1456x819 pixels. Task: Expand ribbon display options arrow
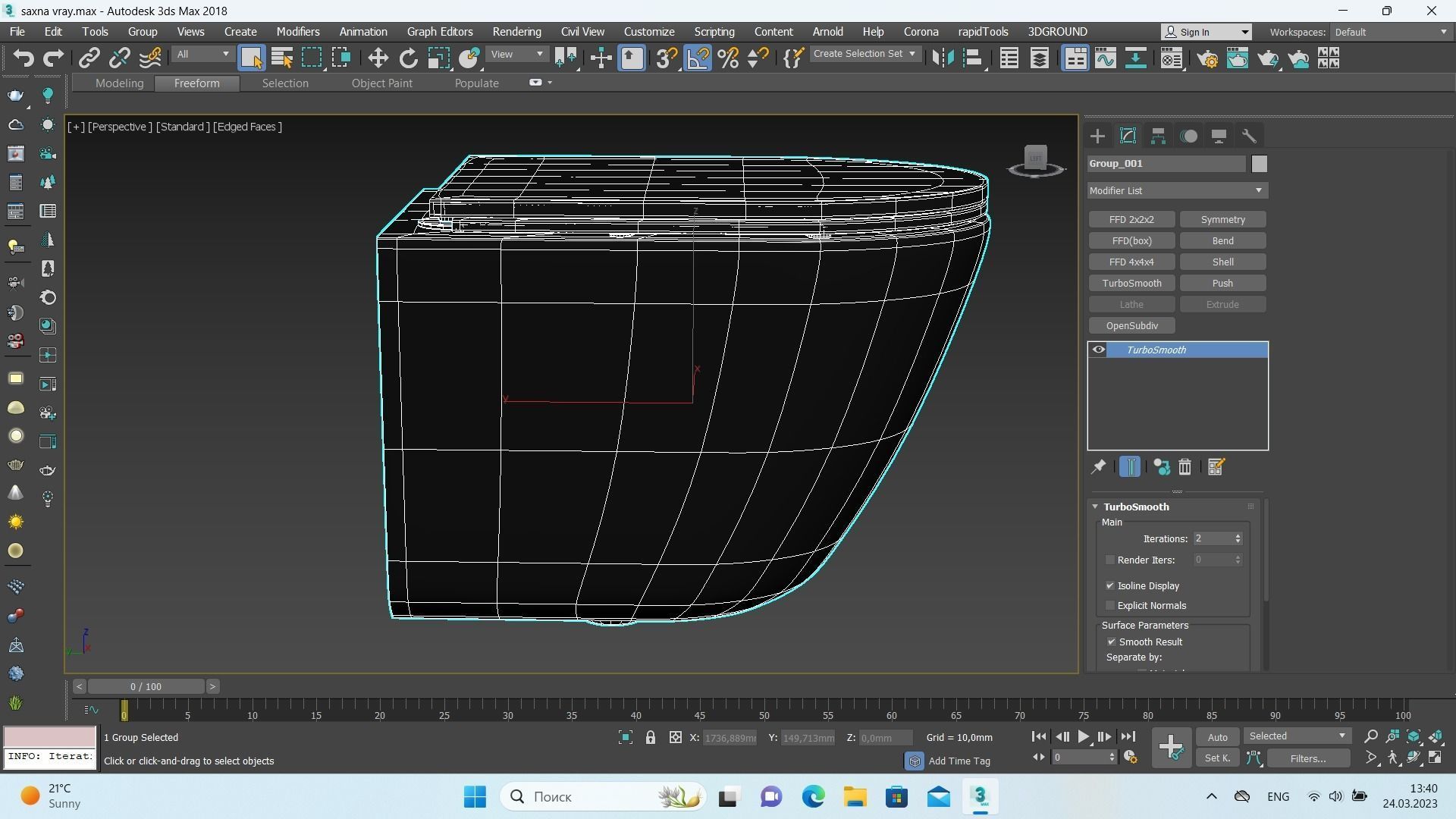pos(550,83)
